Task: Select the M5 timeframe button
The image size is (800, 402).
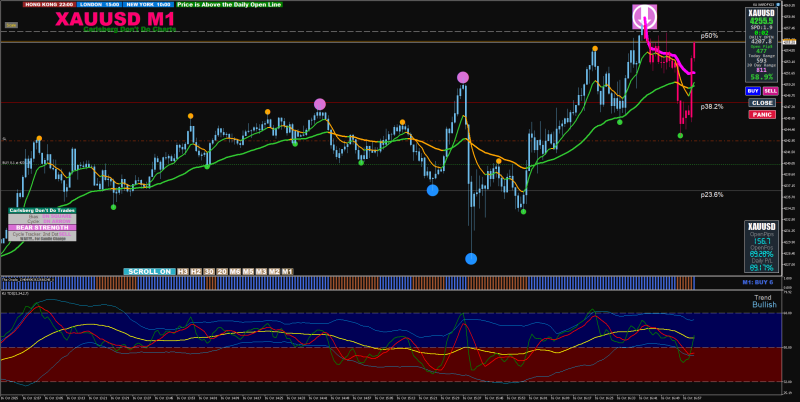Action: 248,271
